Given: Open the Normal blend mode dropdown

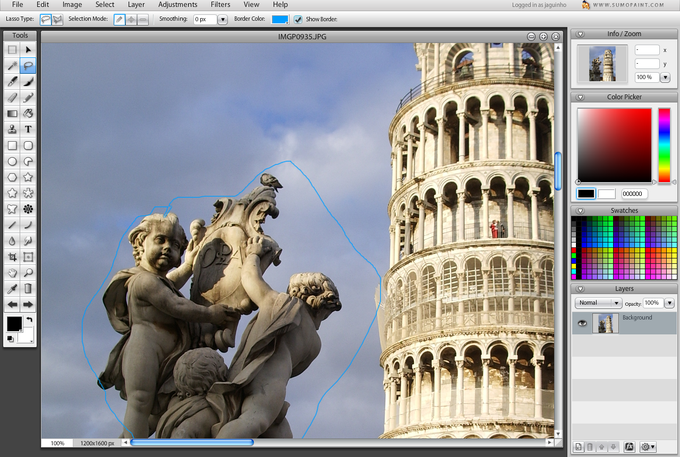Looking at the screenshot, I should pos(598,303).
